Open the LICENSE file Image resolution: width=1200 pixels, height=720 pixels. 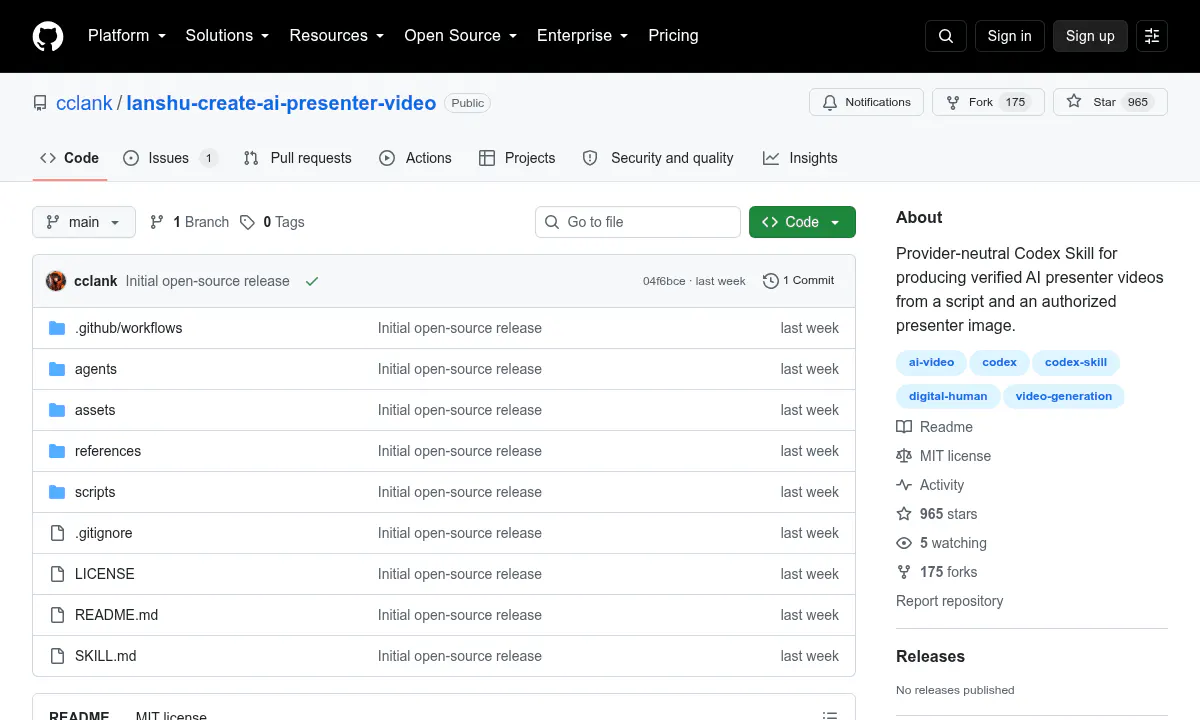105,574
